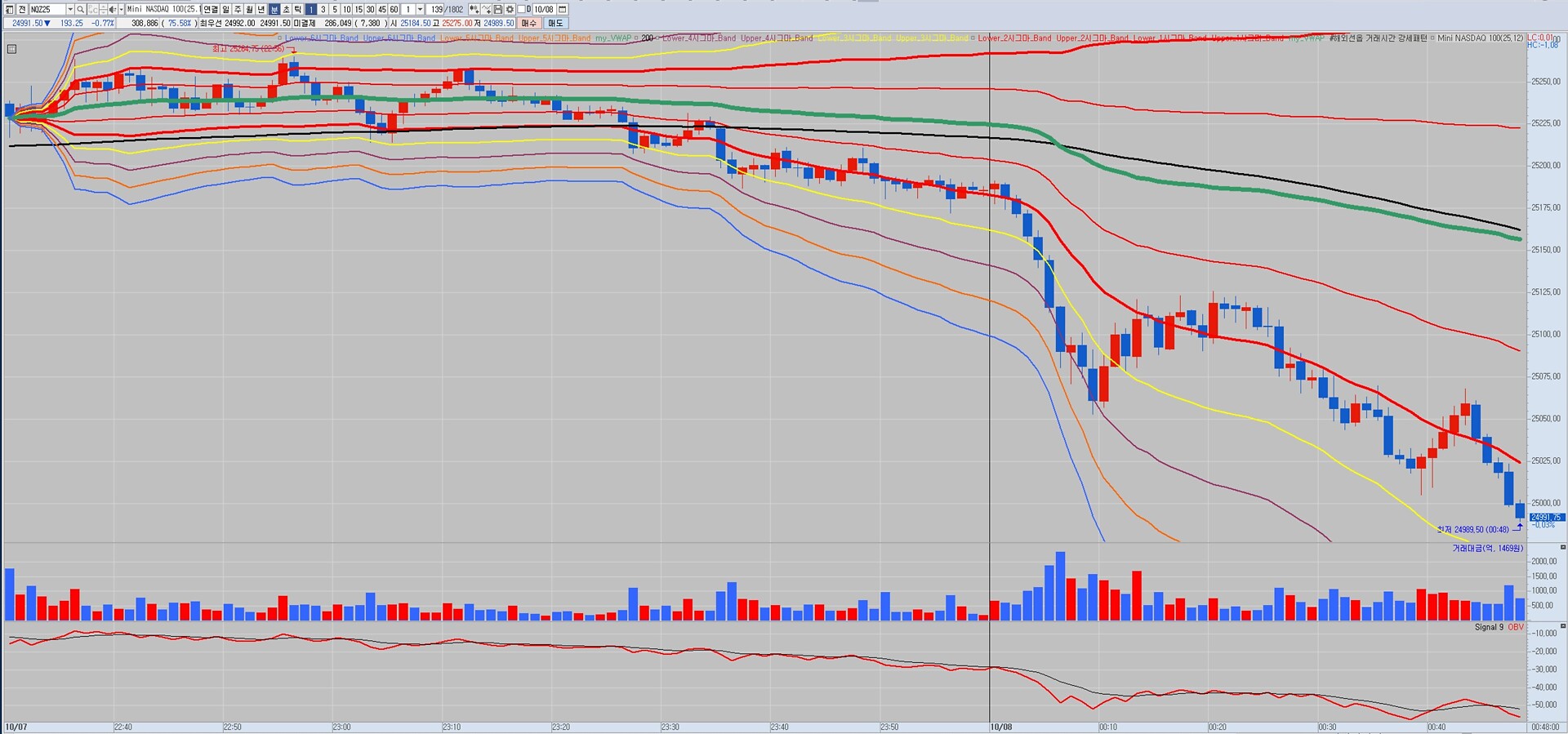Switch chart period to 년 (yearly)
This screenshot has width=1568, height=734.
tap(262, 9)
